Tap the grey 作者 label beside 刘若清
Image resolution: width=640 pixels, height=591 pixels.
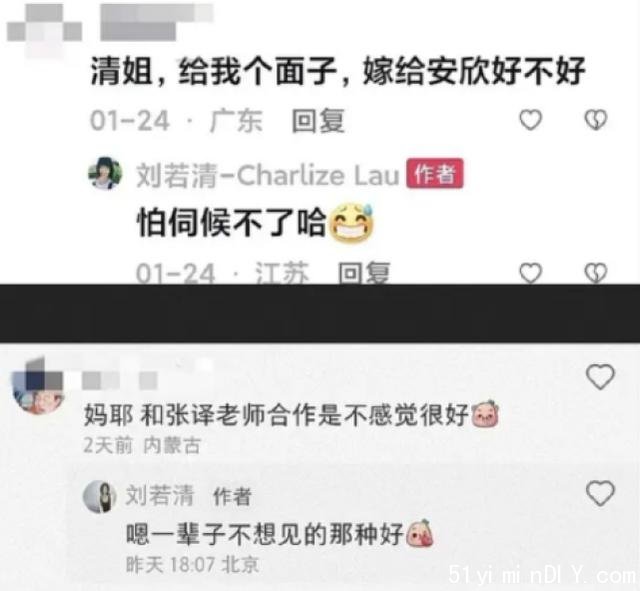point(232,496)
